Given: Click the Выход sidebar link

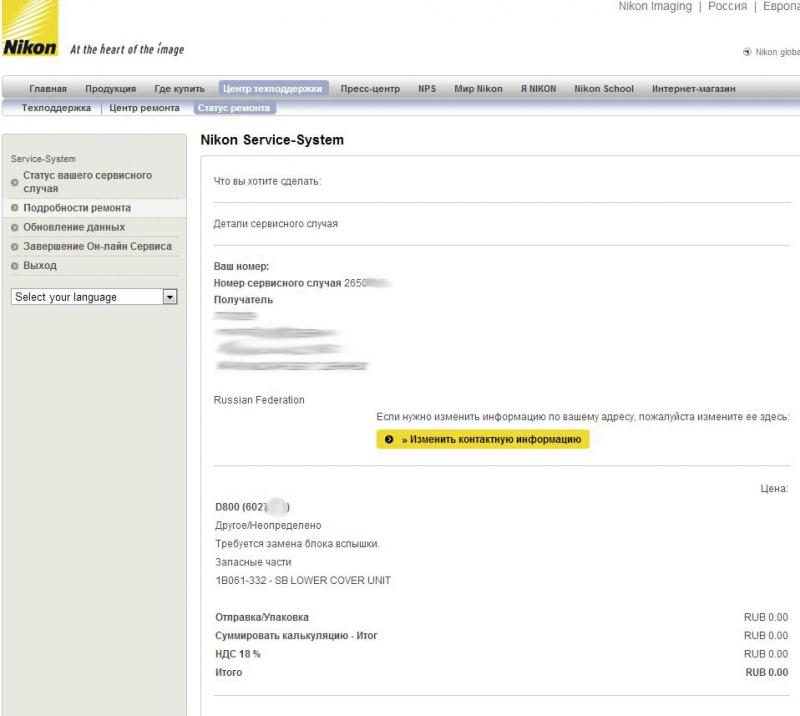Looking at the screenshot, I should coord(40,265).
